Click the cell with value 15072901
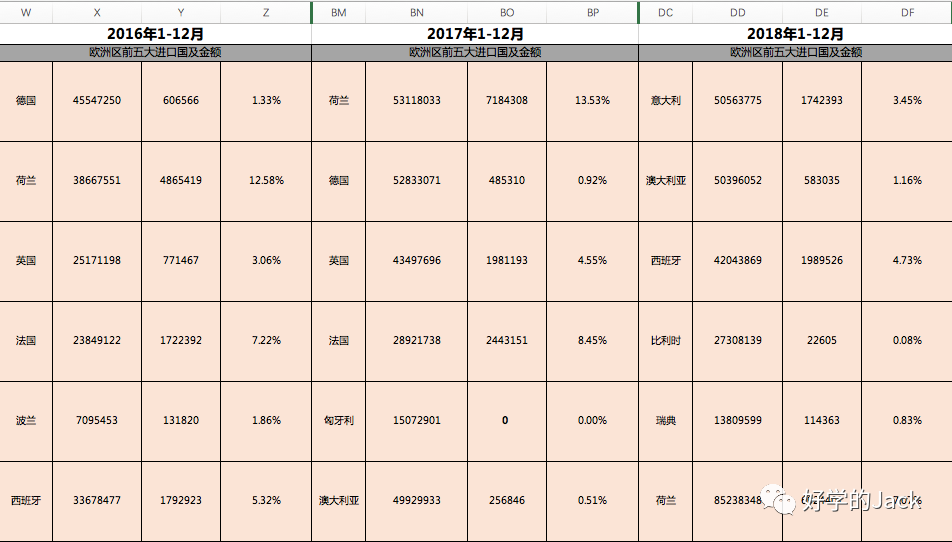 (x=416, y=421)
